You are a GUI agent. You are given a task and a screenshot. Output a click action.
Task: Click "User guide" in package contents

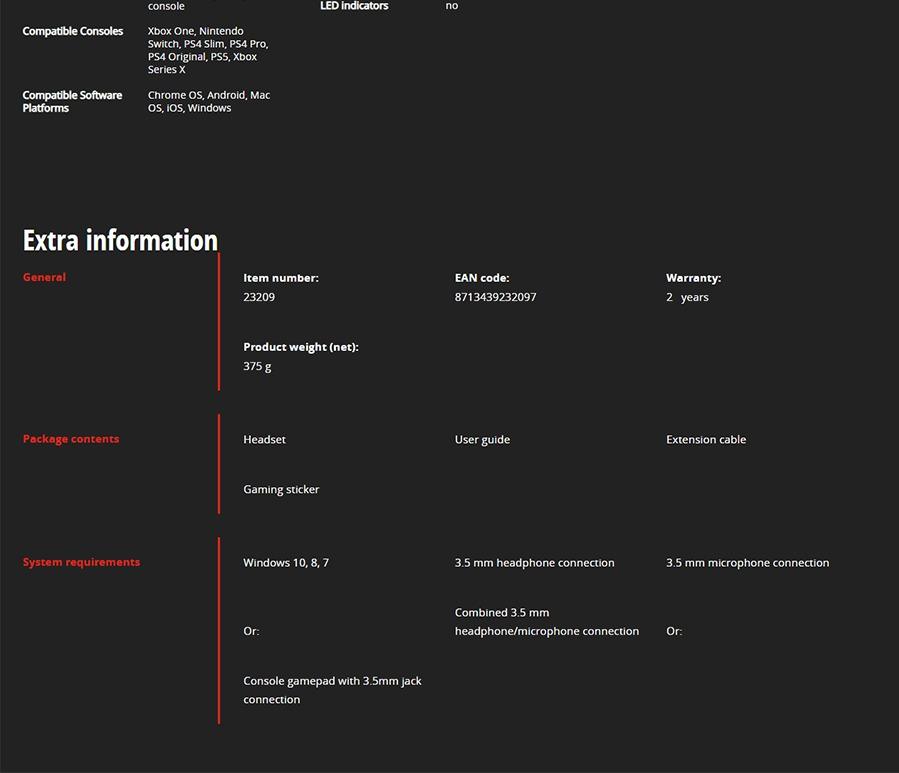pos(482,440)
